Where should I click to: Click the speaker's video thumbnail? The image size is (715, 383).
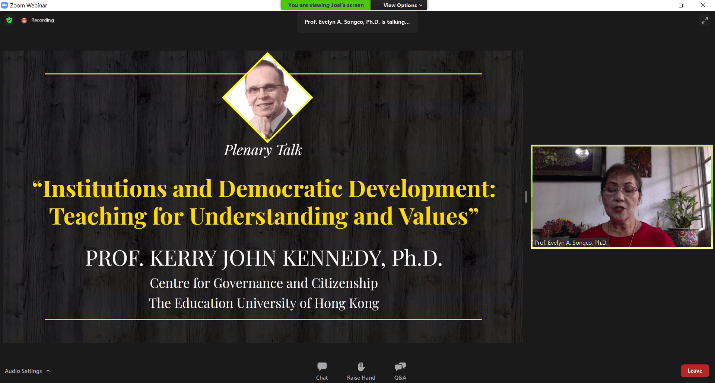click(x=622, y=197)
